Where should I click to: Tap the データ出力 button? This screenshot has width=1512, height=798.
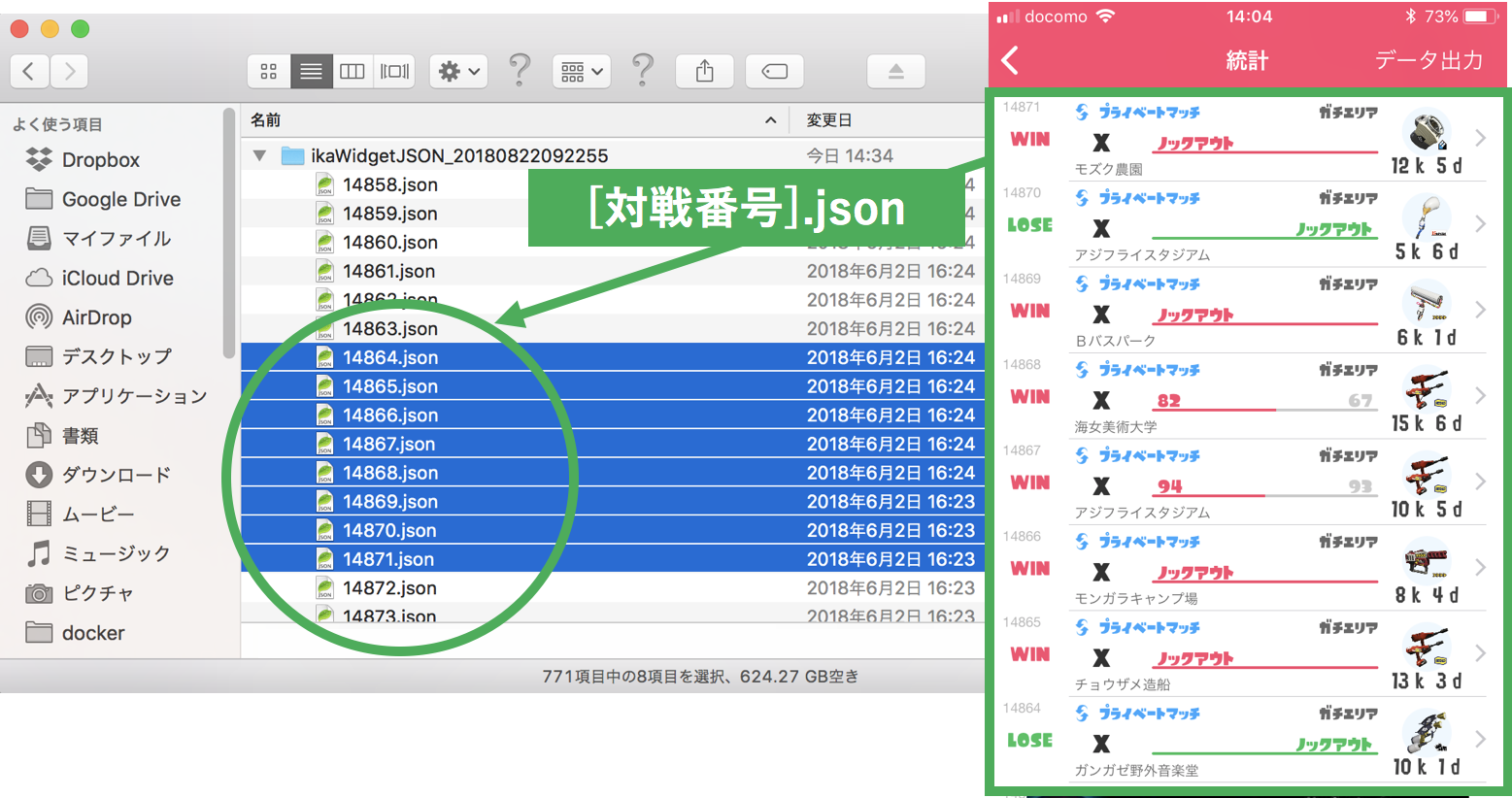tap(1428, 60)
